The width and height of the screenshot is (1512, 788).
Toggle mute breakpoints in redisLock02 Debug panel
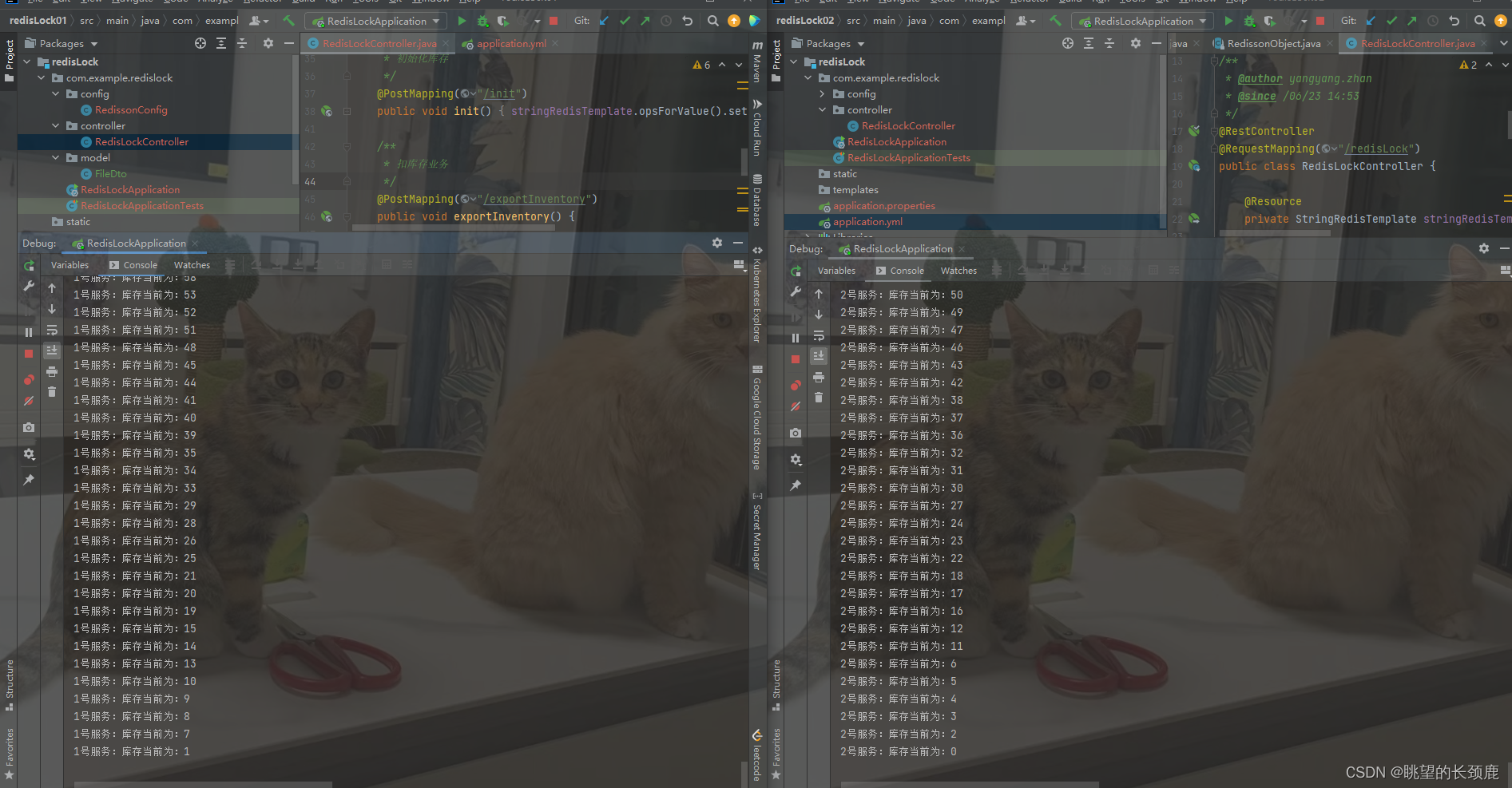796,406
